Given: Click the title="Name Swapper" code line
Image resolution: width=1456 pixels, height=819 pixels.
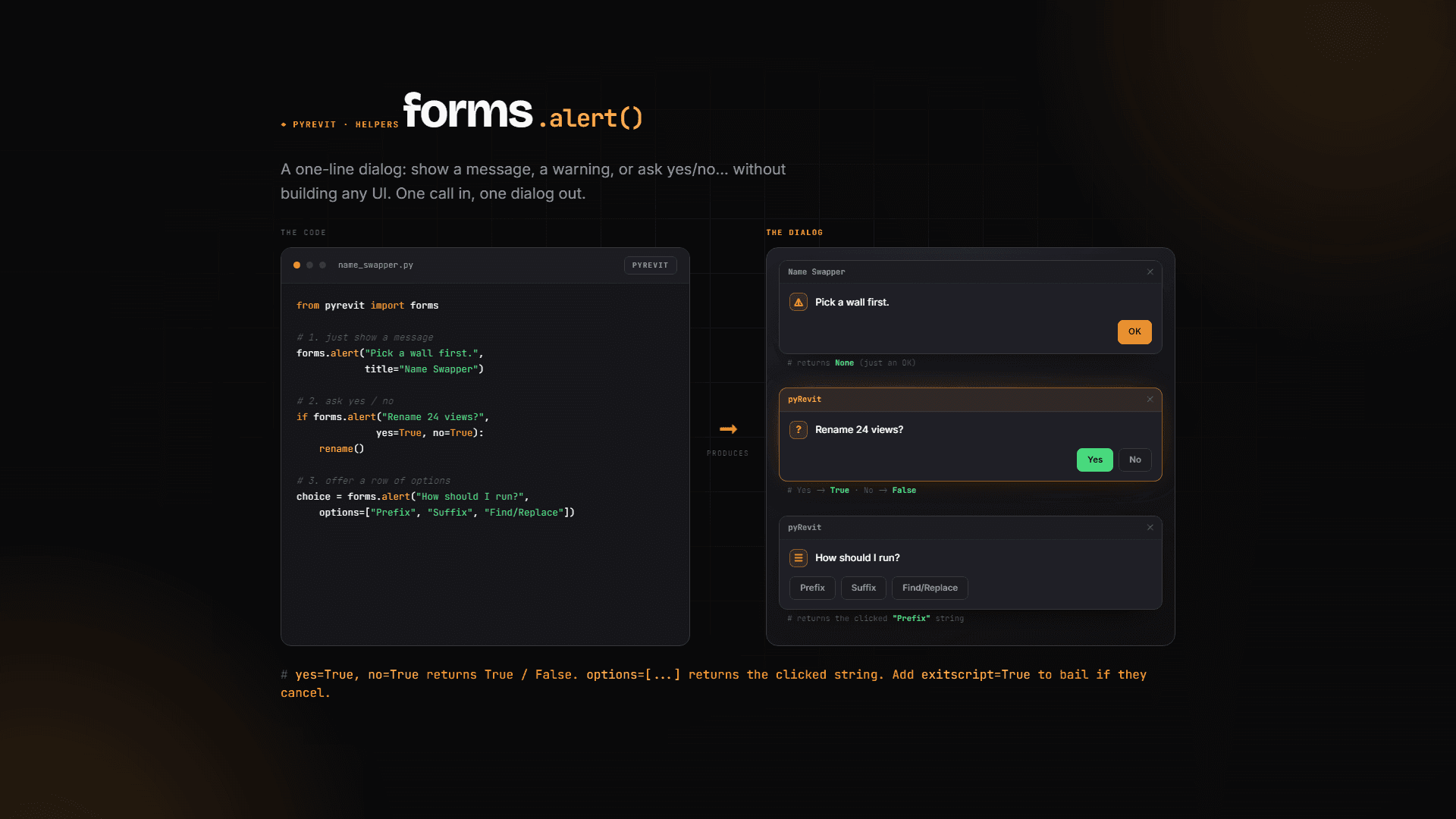Looking at the screenshot, I should pyautogui.click(x=424, y=369).
